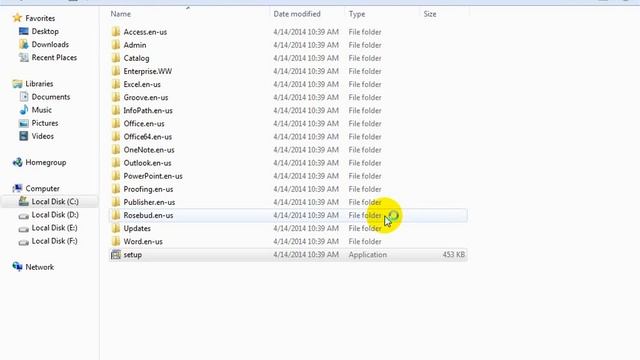Select the PowerPoint.en-us folder icon
Screen dimensions: 640x360
tap(116, 176)
